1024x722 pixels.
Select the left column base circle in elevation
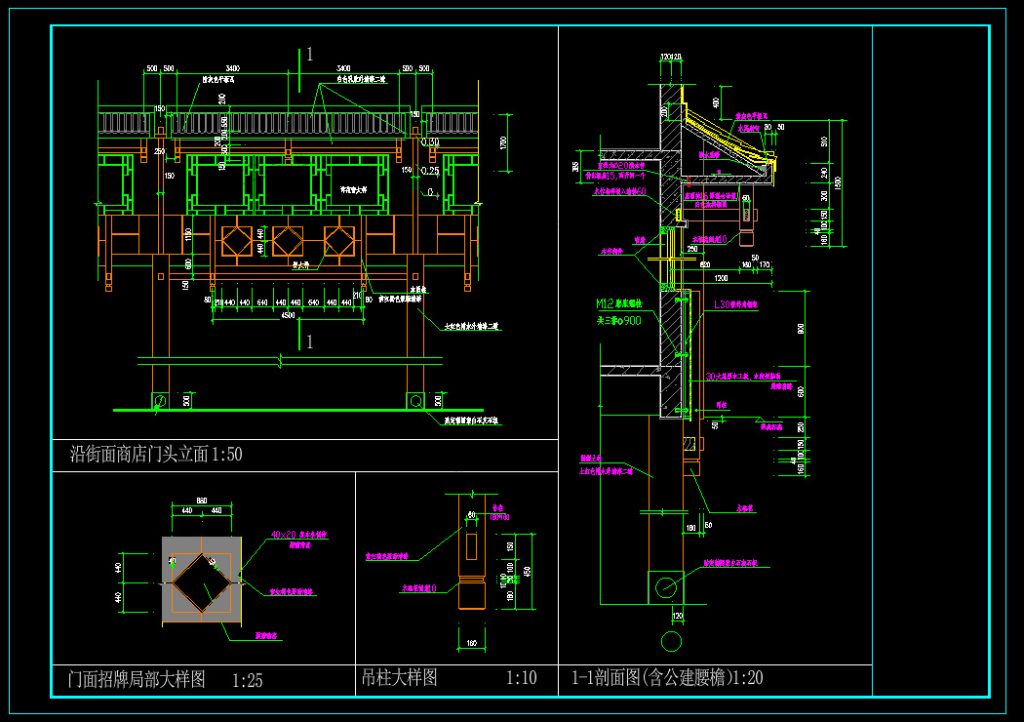tap(159, 401)
